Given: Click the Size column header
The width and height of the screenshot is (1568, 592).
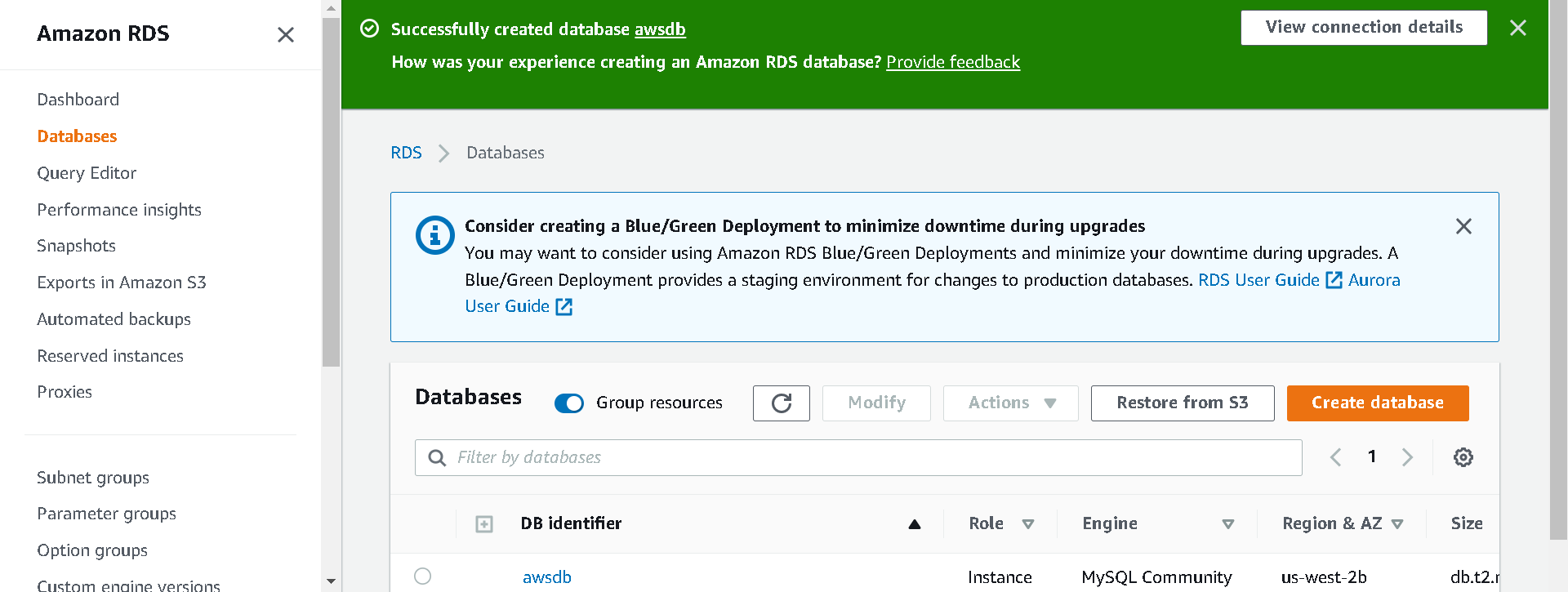Looking at the screenshot, I should 1467,523.
